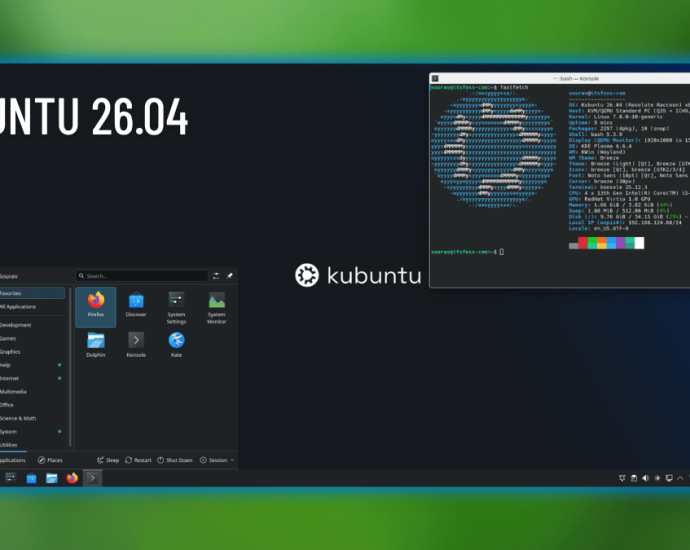
Task: Open the Utilities category
Action: tap(32, 445)
